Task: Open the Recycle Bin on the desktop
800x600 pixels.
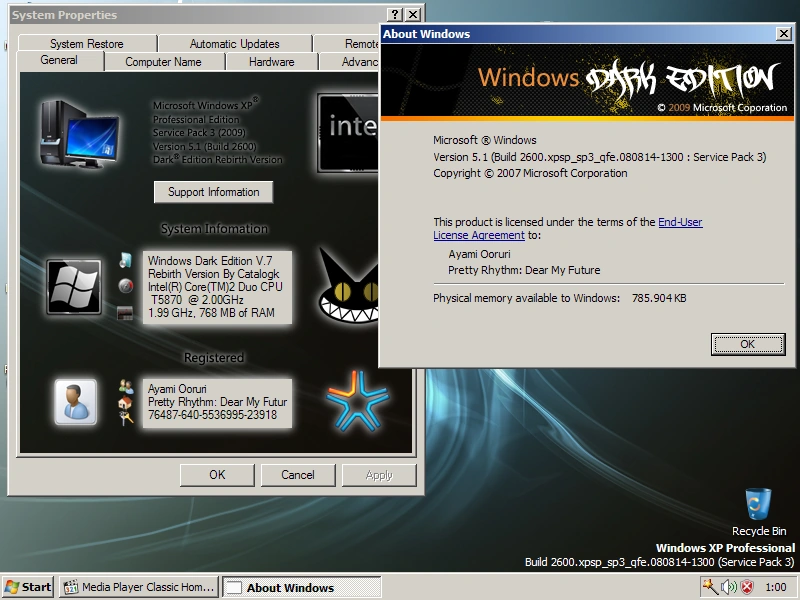Action: (x=759, y=512)
